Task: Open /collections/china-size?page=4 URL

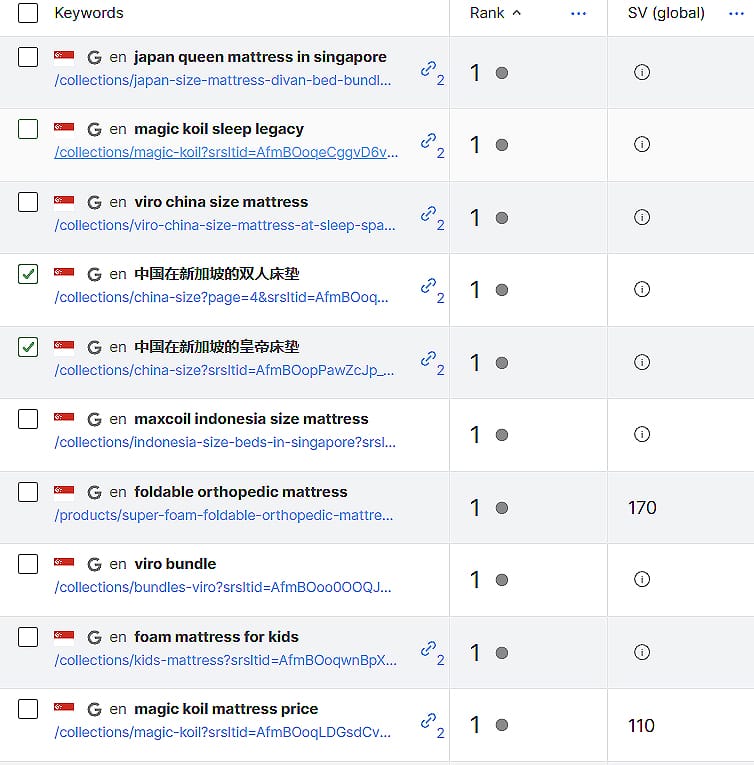Action: tap(221, 297)
